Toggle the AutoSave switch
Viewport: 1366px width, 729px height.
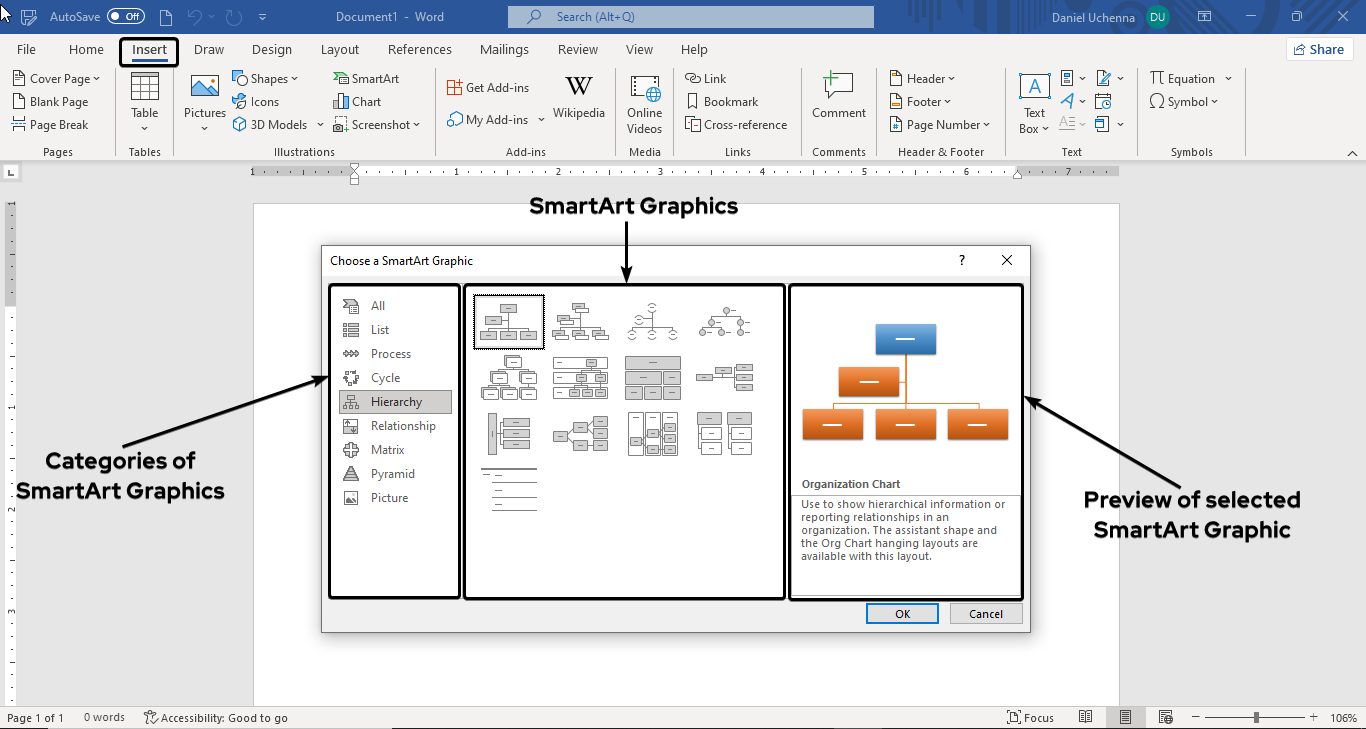[126, 17]
